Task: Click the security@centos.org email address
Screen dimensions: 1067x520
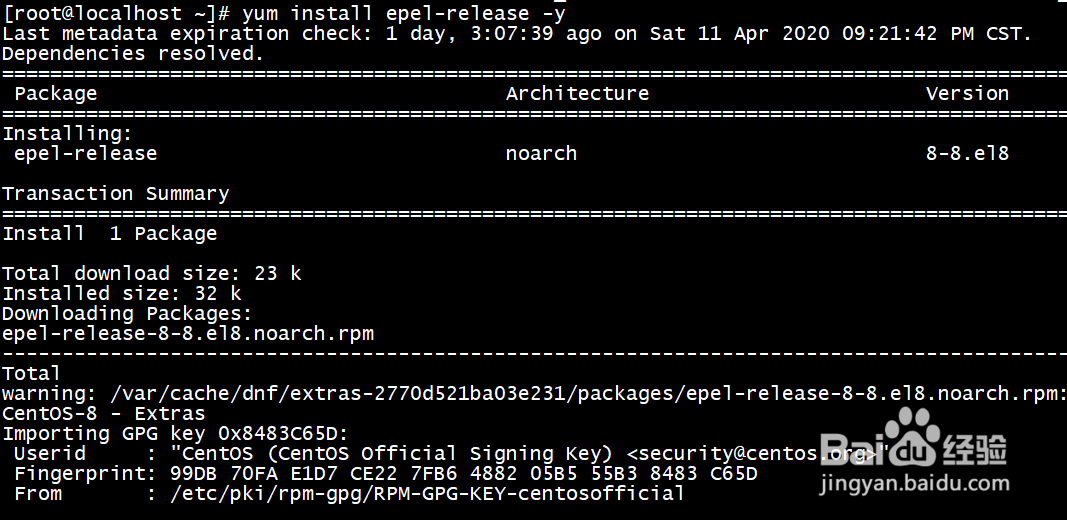Action: pyautogui.click(x=750, y=453)
